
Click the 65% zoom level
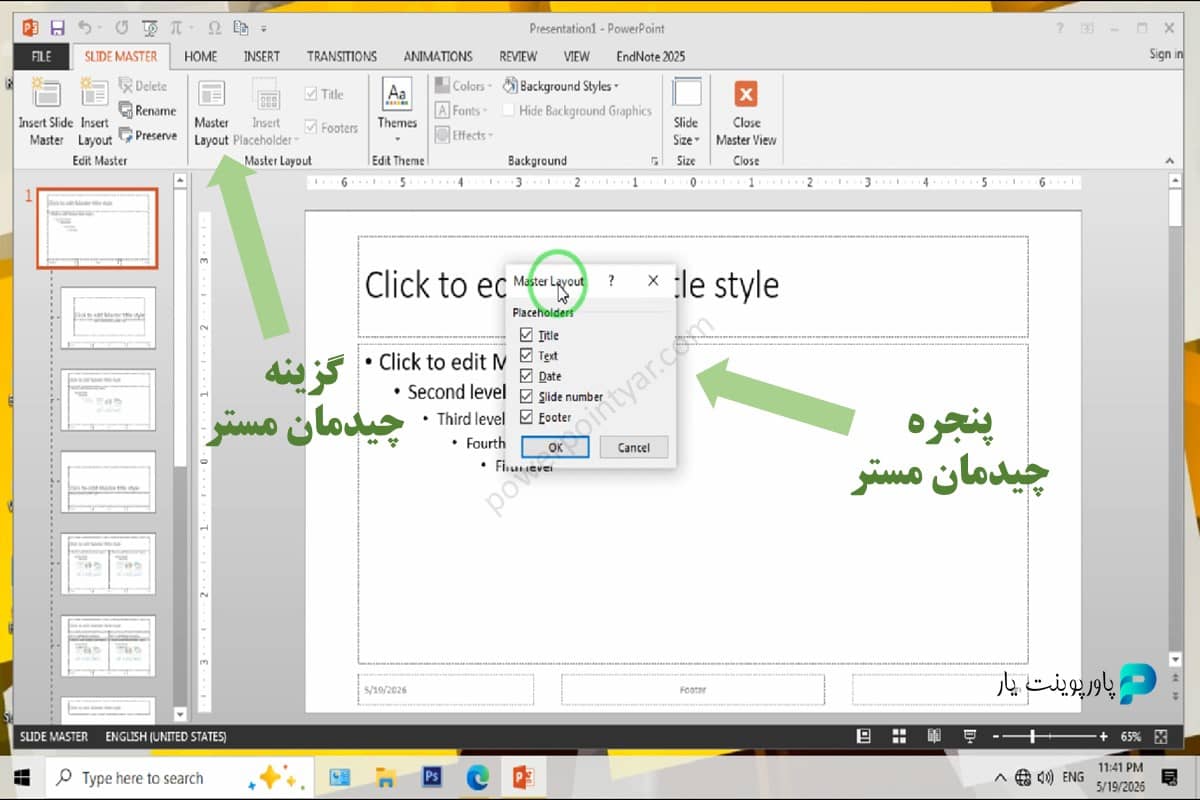click(x=1130, y=736)
